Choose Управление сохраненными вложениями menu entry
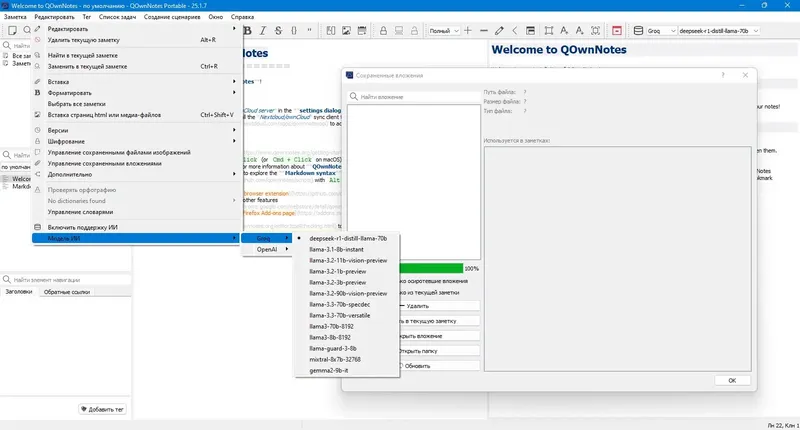Viewport: 800px width, 430px height. 136,163
